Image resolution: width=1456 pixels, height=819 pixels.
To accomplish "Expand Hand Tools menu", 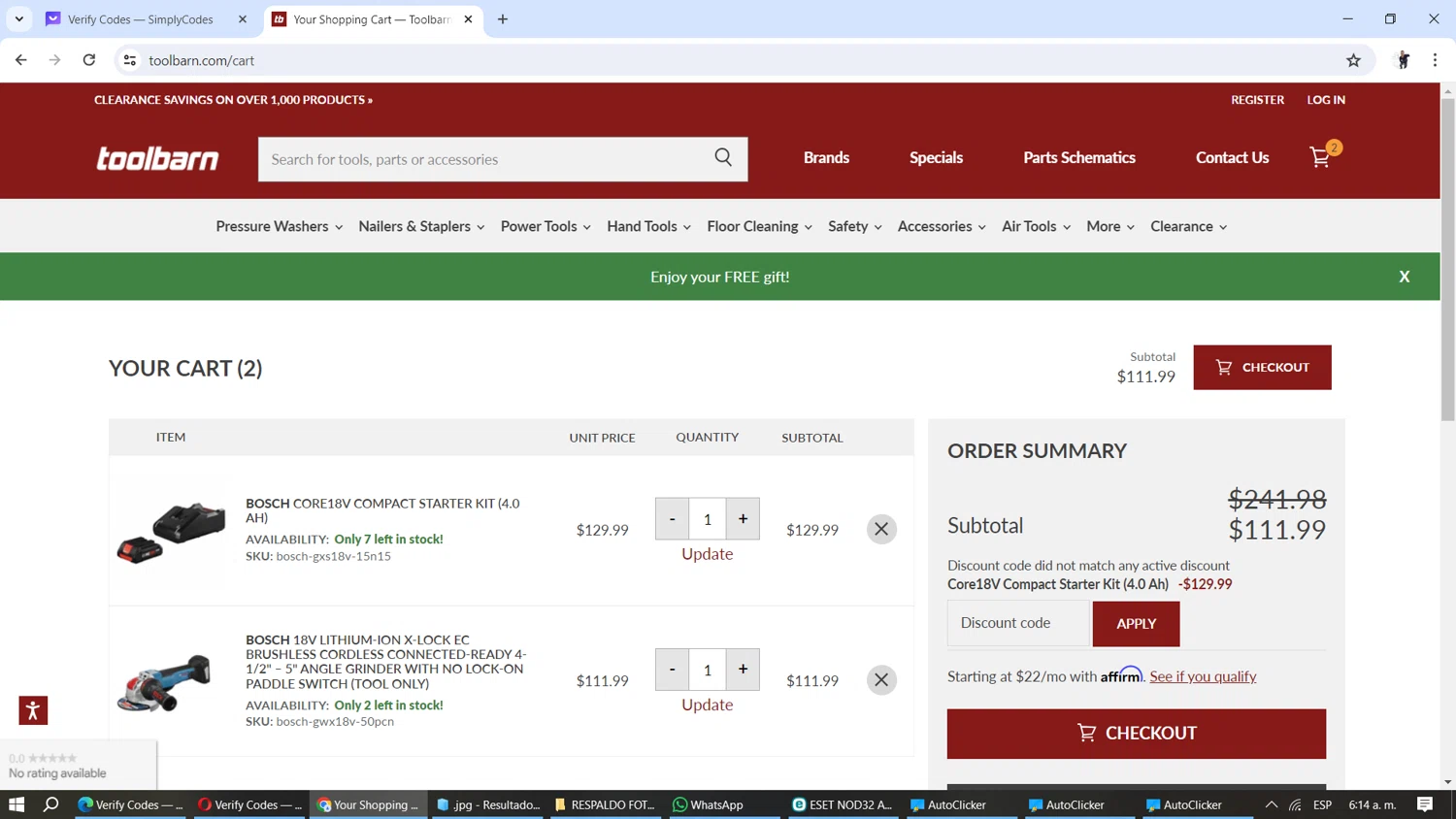I will point(649,226).
